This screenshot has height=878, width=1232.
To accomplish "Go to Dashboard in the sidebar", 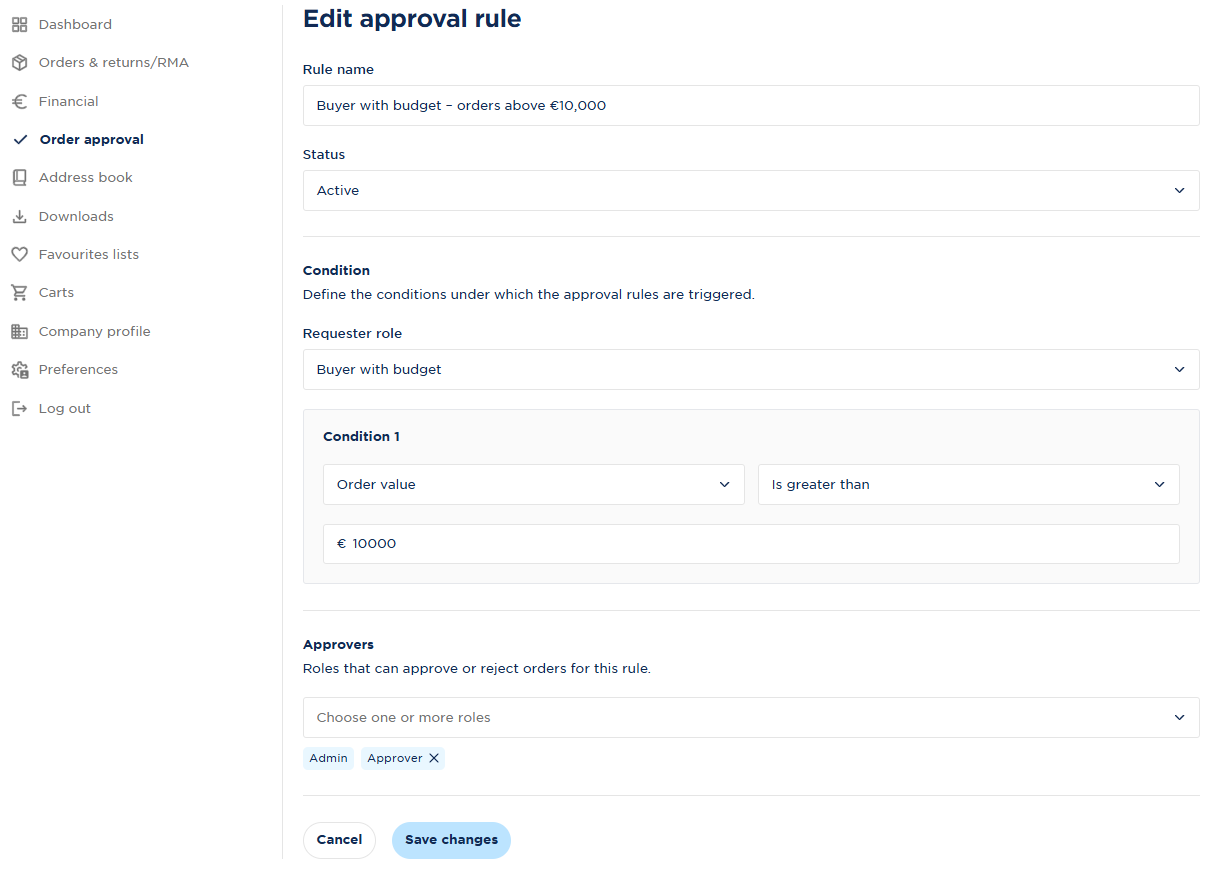I will [75, 24].
